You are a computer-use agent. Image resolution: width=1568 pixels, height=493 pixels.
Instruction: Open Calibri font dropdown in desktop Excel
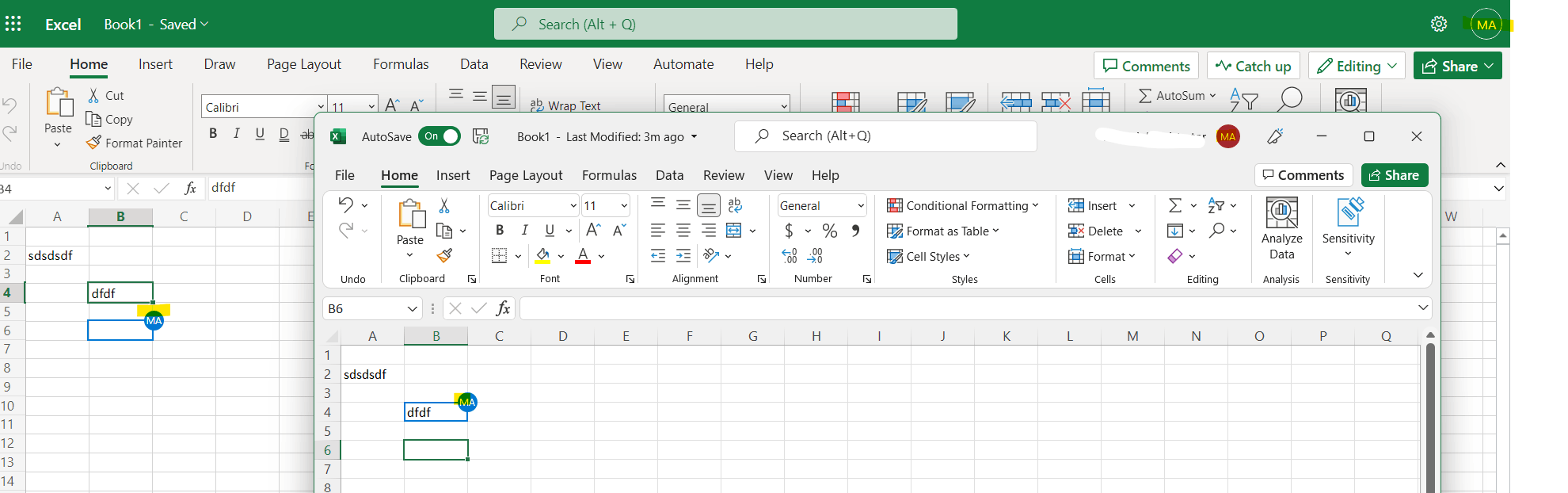point(573,206)
